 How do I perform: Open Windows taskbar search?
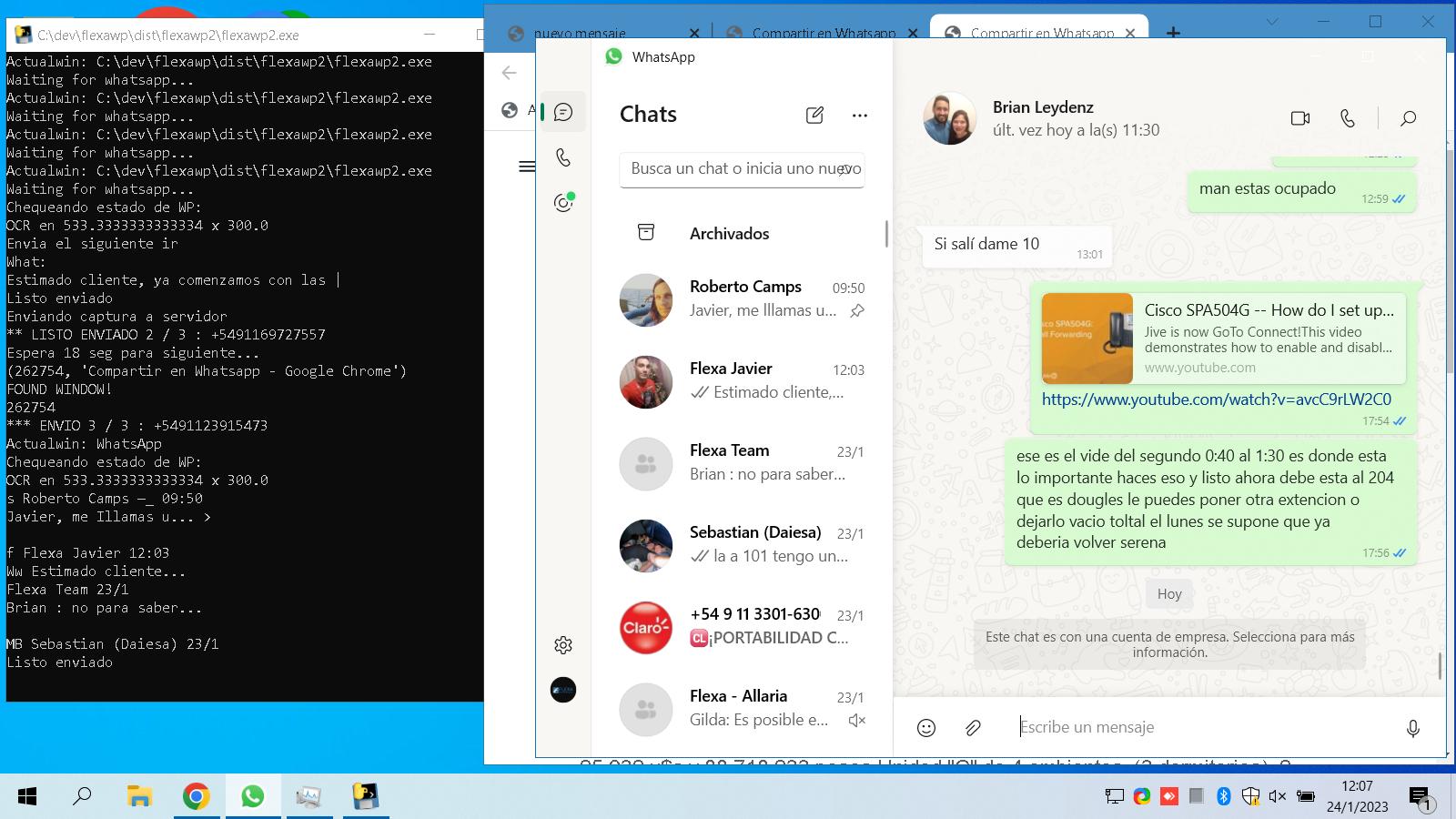point(82,796)
